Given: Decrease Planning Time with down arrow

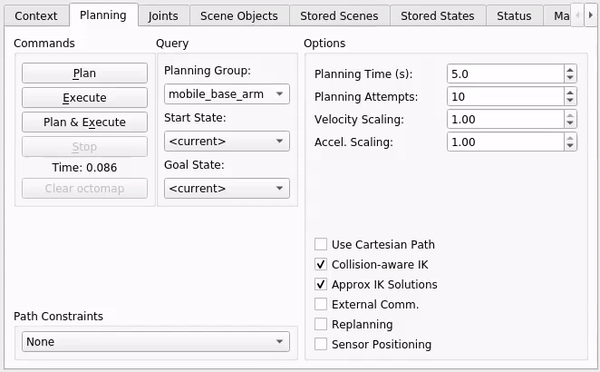Looking at the screenshot, I should (x=570, y=78).
